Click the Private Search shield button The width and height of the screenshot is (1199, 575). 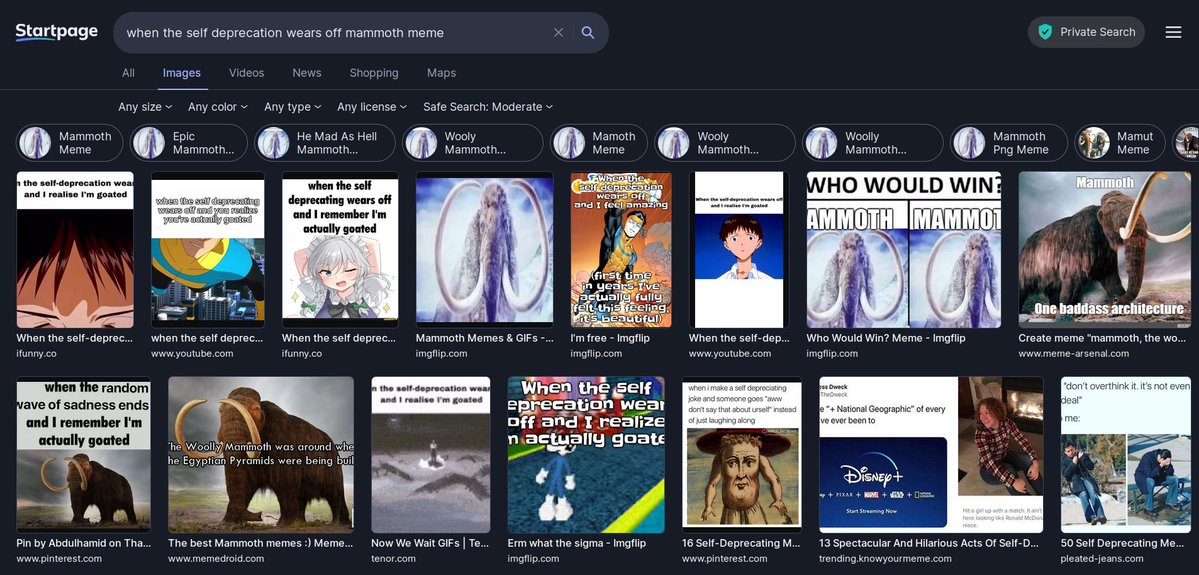pyautogui.click(x=1086, y=32)
